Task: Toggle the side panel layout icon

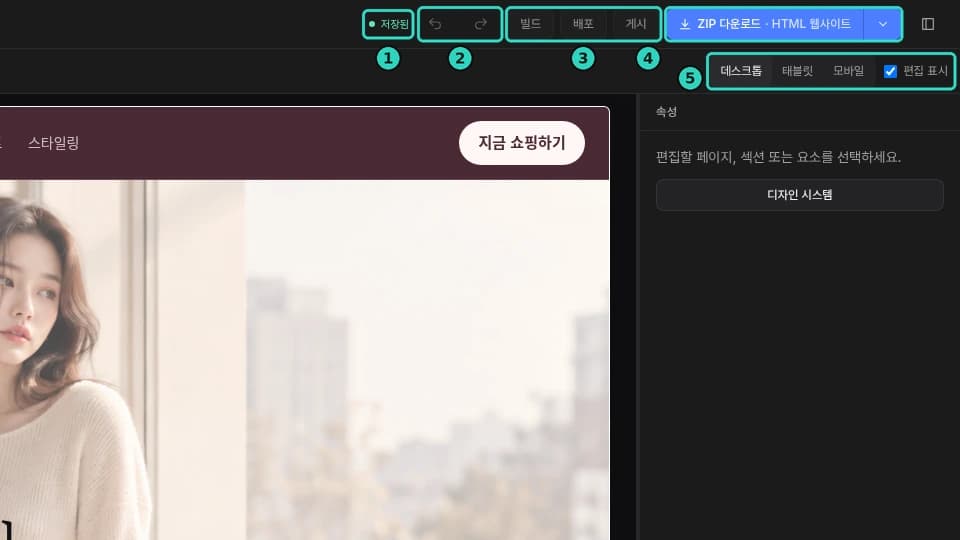Action: (928, 24)
